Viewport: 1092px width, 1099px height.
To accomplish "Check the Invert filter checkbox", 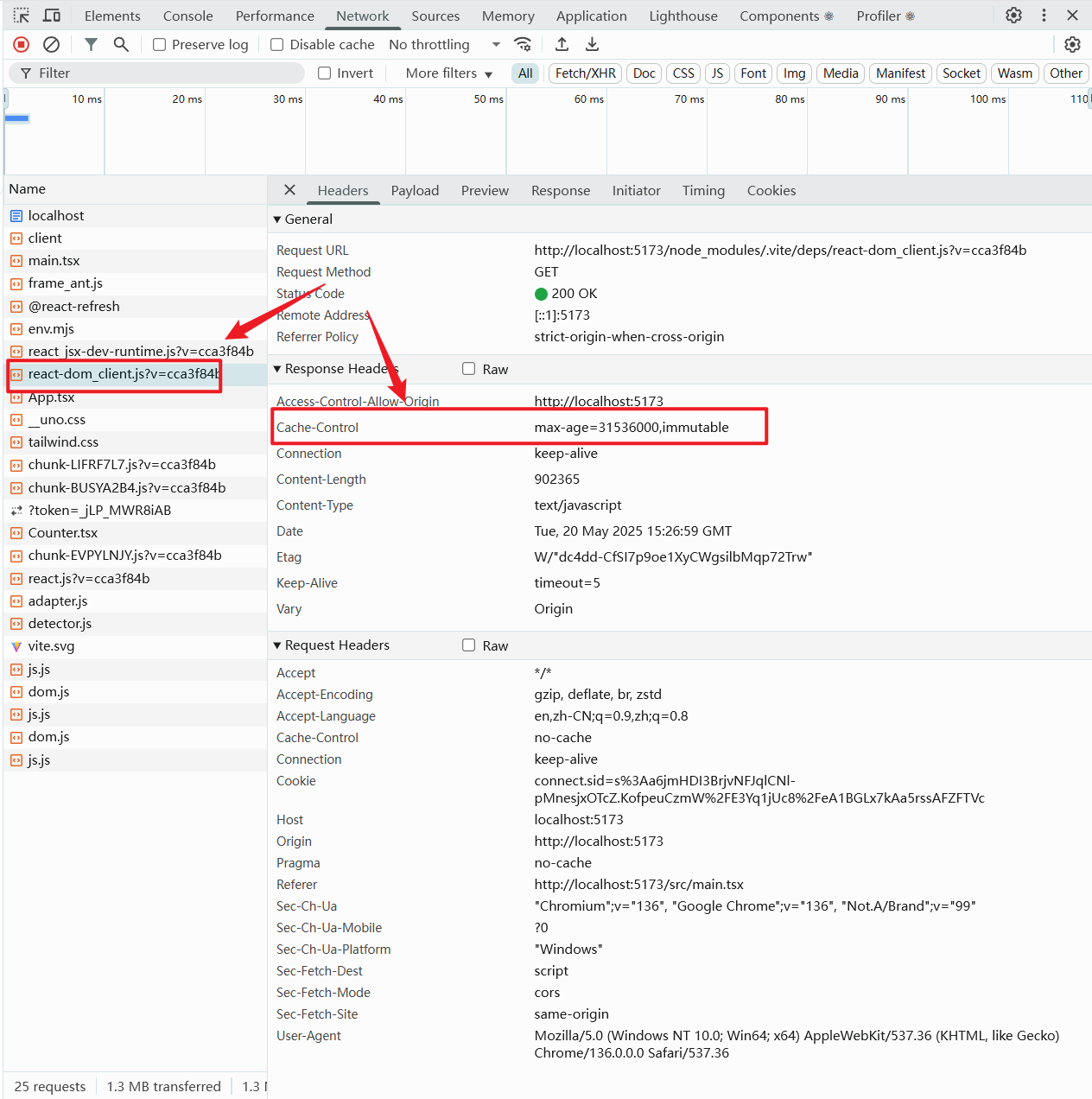I will coord(324,73).
